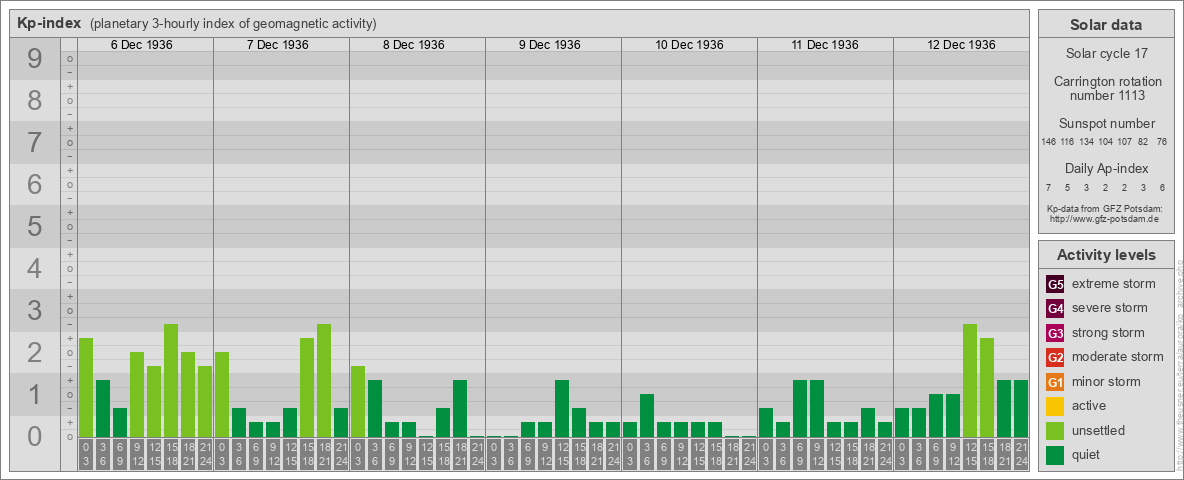Click the Activity levels panel heading
This screenshot has height=480, width=1184.
pos(1106,255)
